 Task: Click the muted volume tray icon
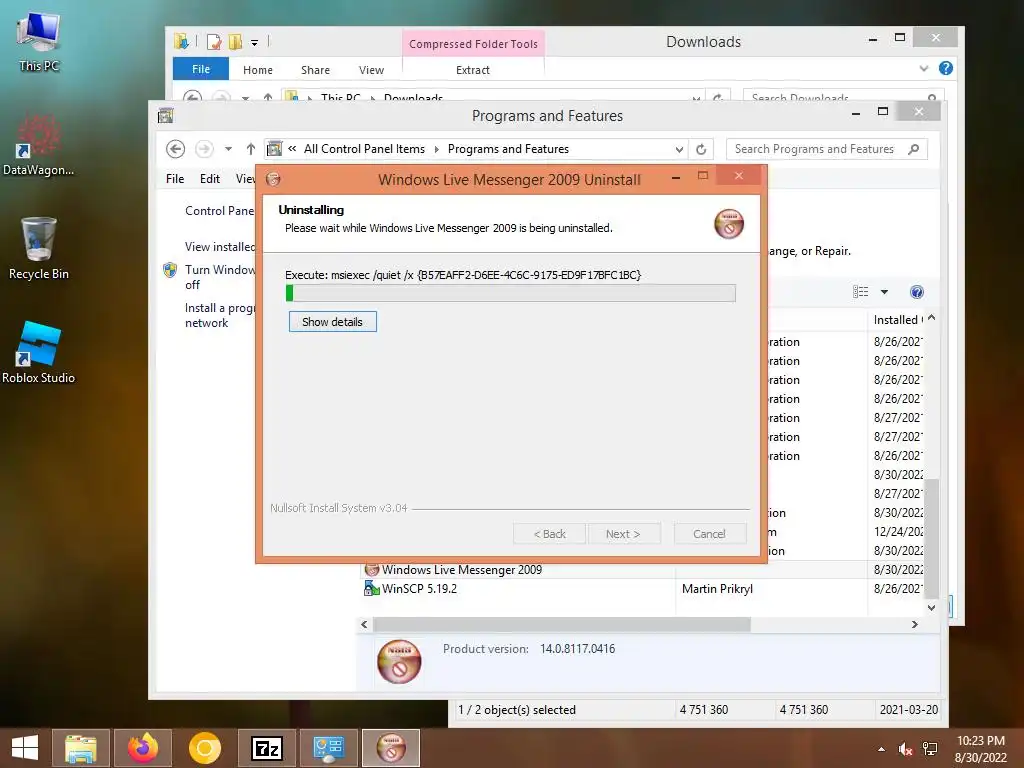[x=905, y=749]
